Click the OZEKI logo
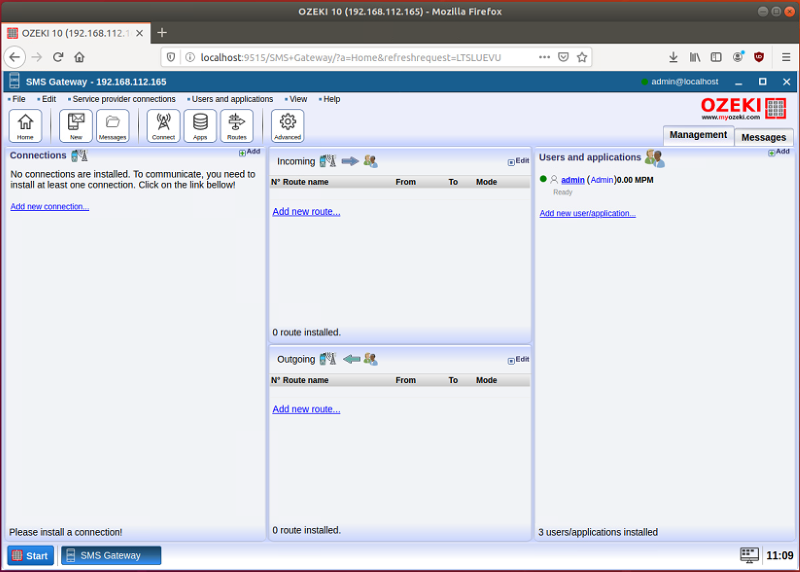Image resolution: width=800 pixels, height=572 pixels. [x=743, y=108]
